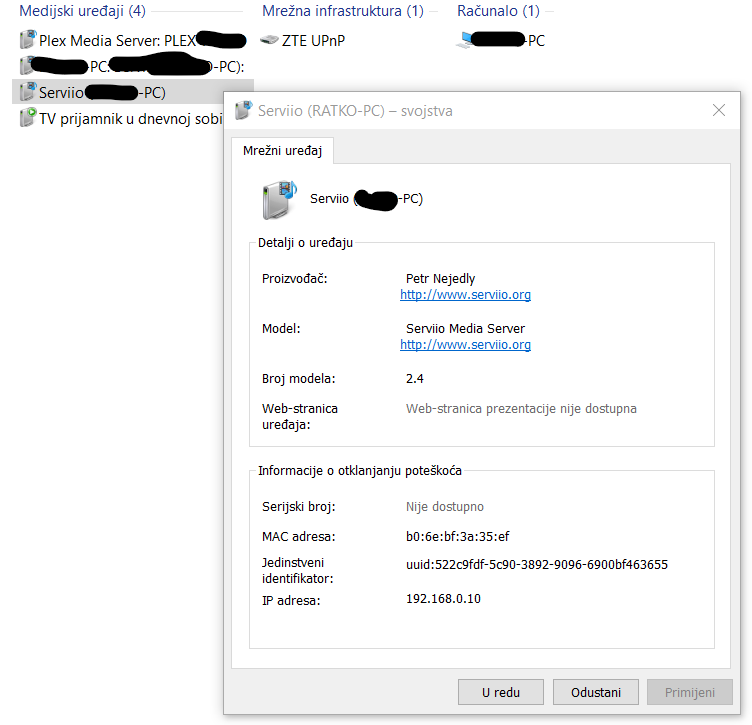Select the ZTE UPnP router icon
This screenshot has width=752, height=725.
pos(269,40)
